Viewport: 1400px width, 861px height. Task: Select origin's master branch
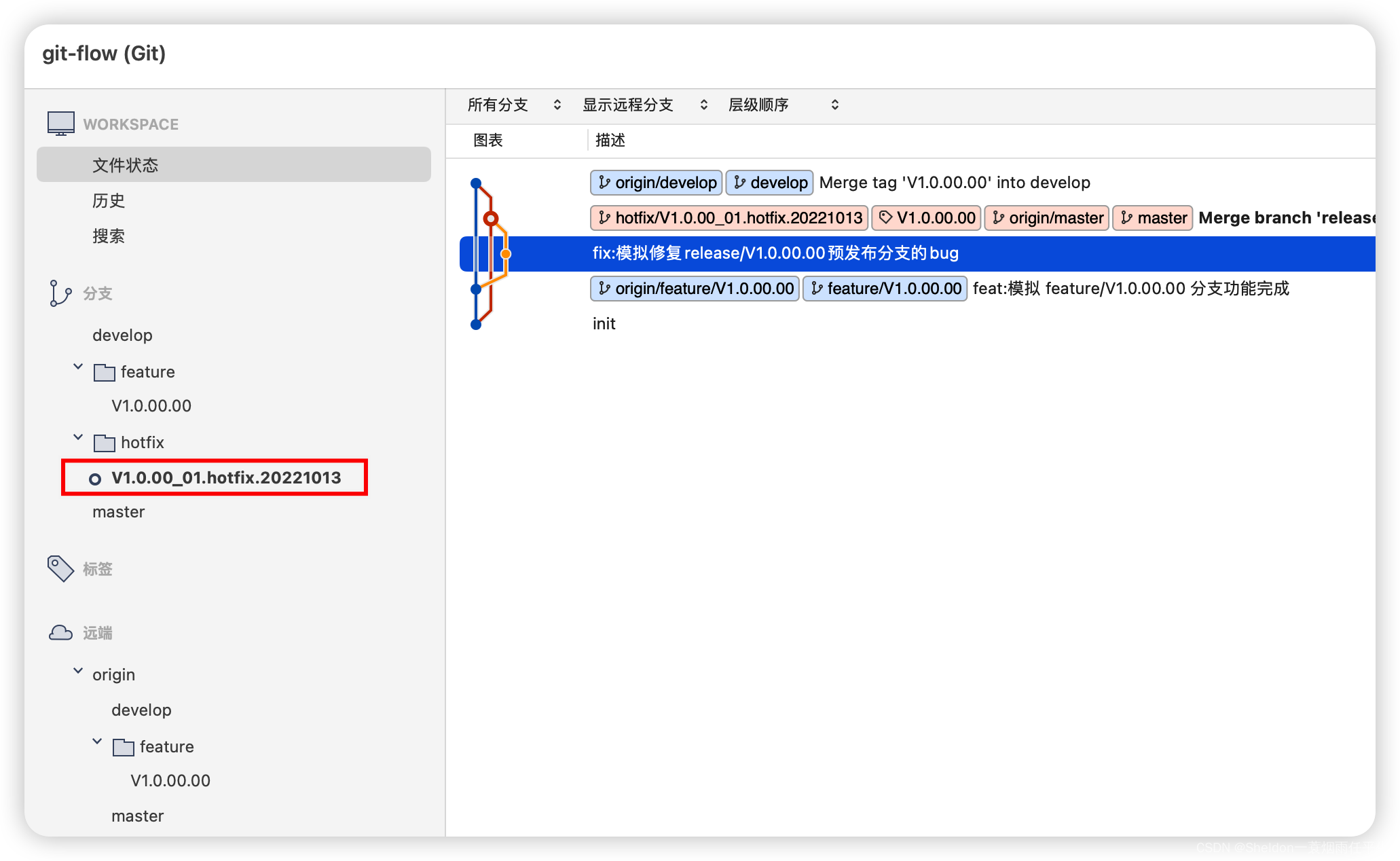[137, 816]
